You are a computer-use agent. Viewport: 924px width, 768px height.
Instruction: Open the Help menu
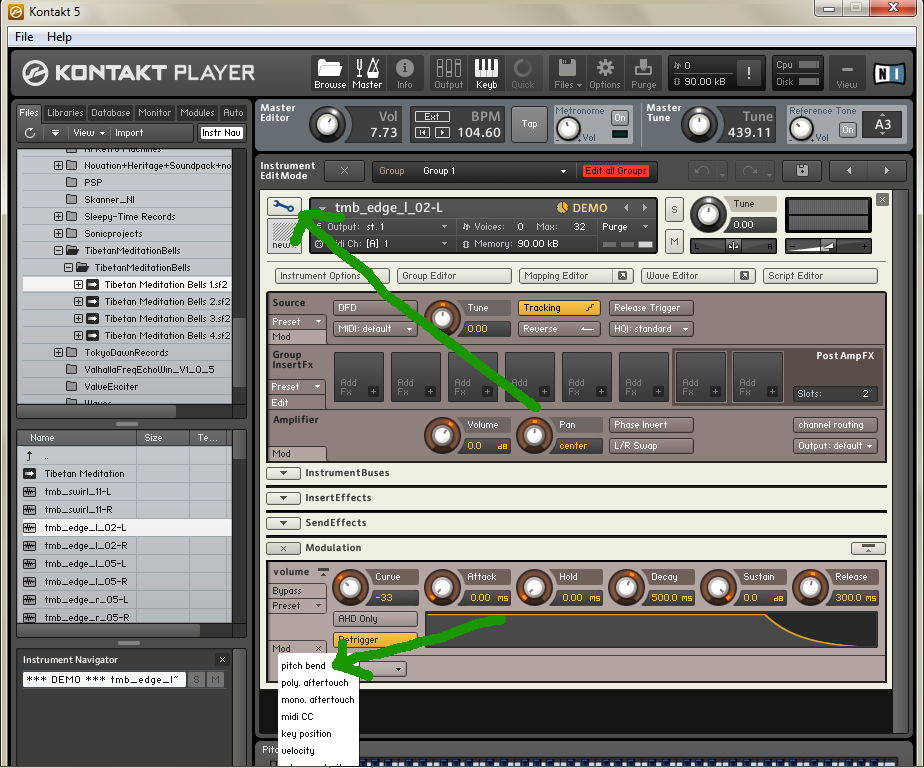pyautogui.click(x=59, y=37)
